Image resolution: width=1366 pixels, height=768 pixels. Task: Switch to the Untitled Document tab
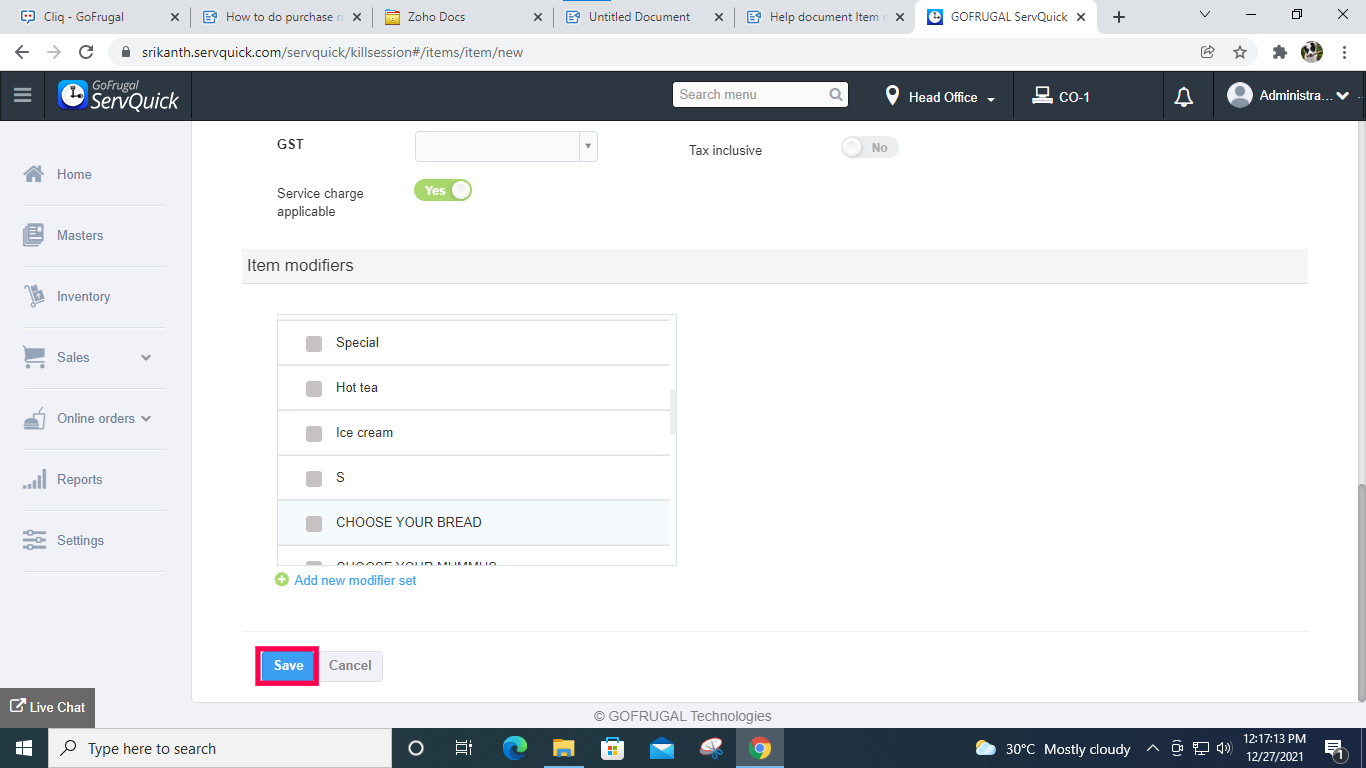tap(645, 17)
